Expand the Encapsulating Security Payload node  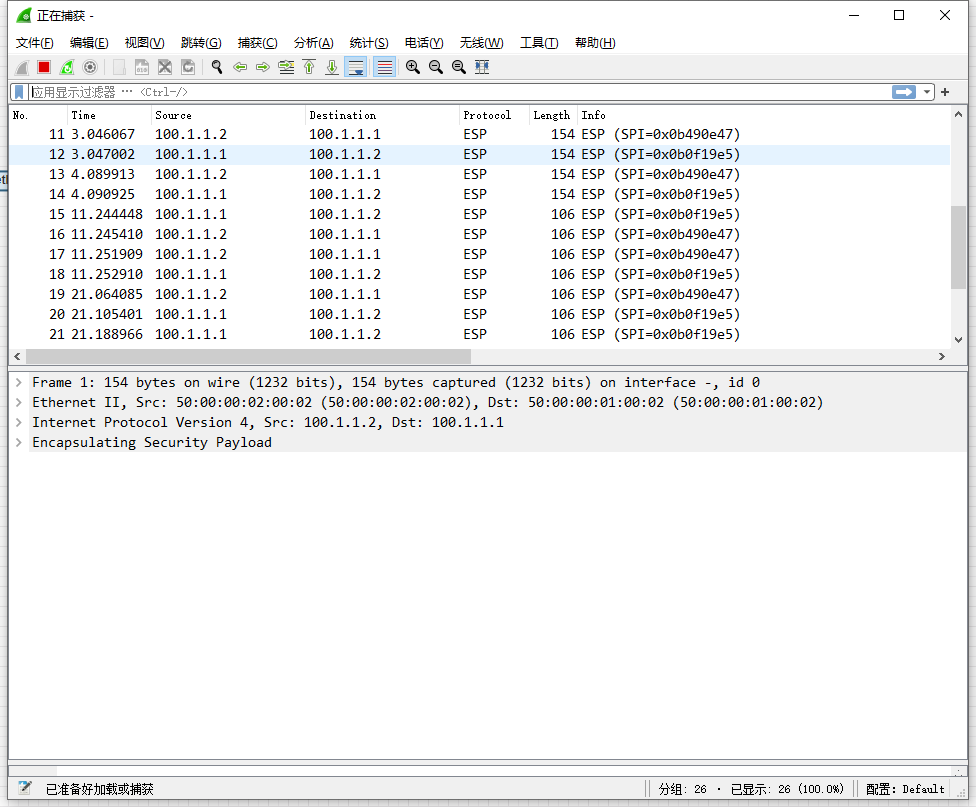click(x=18, y=442)
